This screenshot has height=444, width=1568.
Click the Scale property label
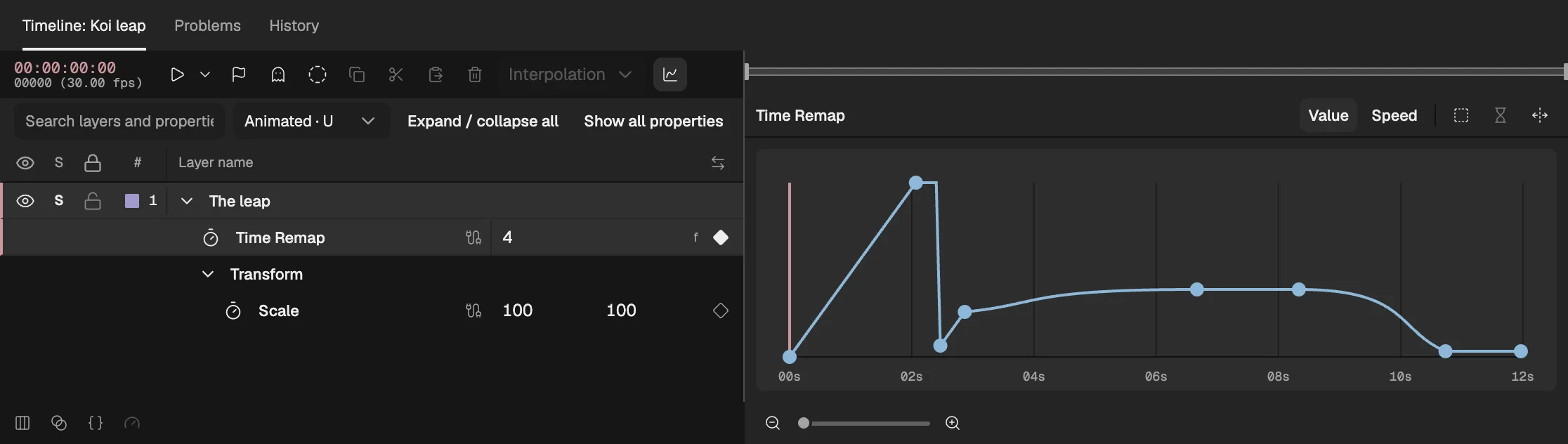click(279, 311)
